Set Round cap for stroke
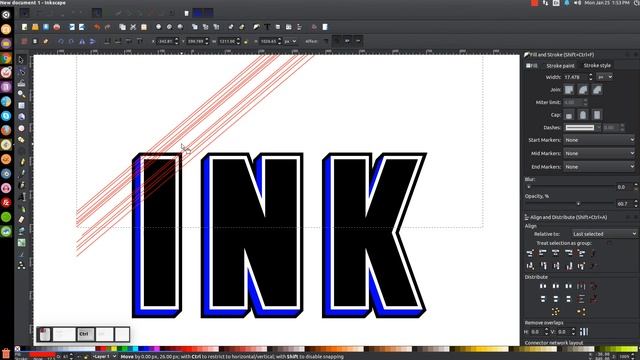 583,115
